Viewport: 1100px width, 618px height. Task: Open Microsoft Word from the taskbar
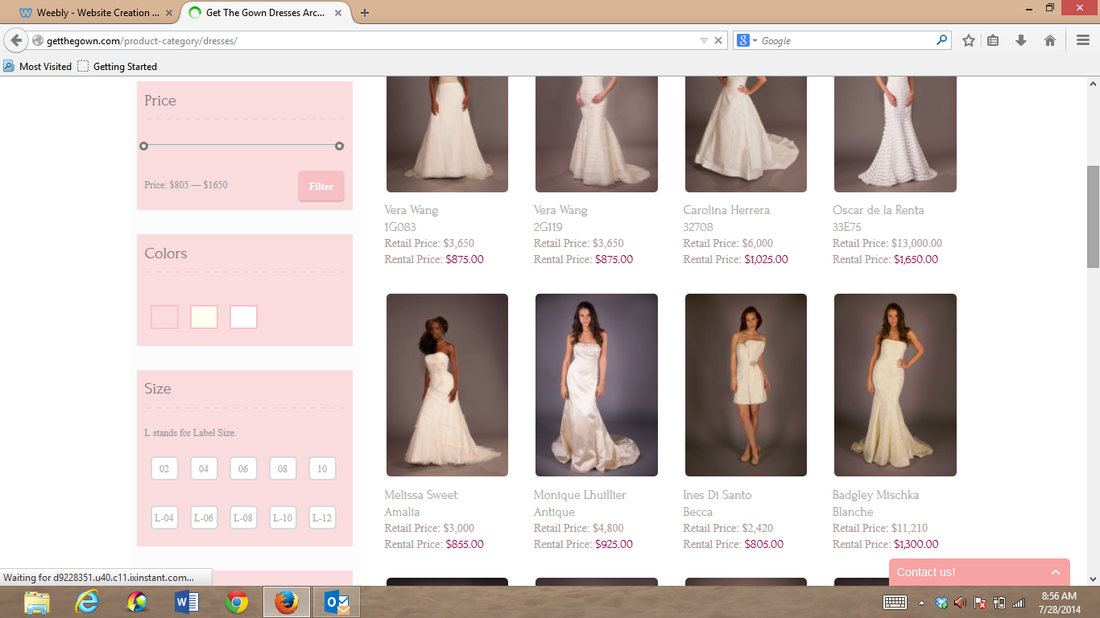click(x=187, y=603)
